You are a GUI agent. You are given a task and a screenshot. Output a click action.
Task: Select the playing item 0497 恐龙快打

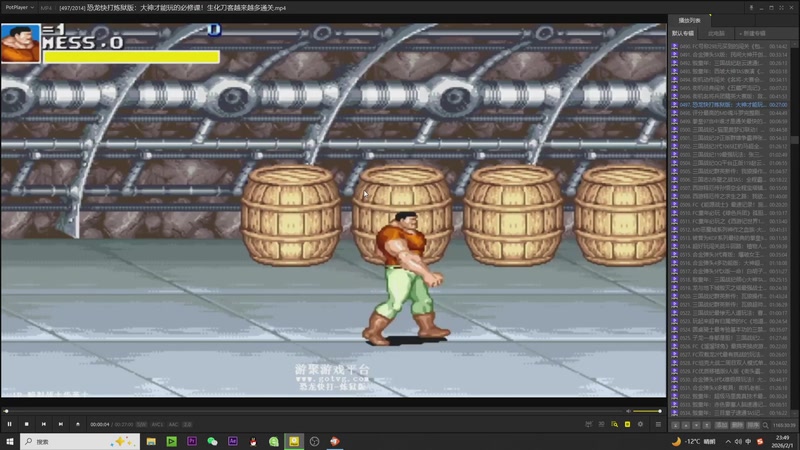(x=730, y=105)
